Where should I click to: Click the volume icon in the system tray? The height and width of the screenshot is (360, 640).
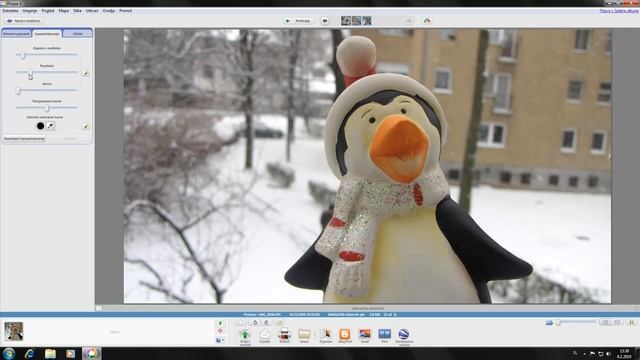(609, 354)
